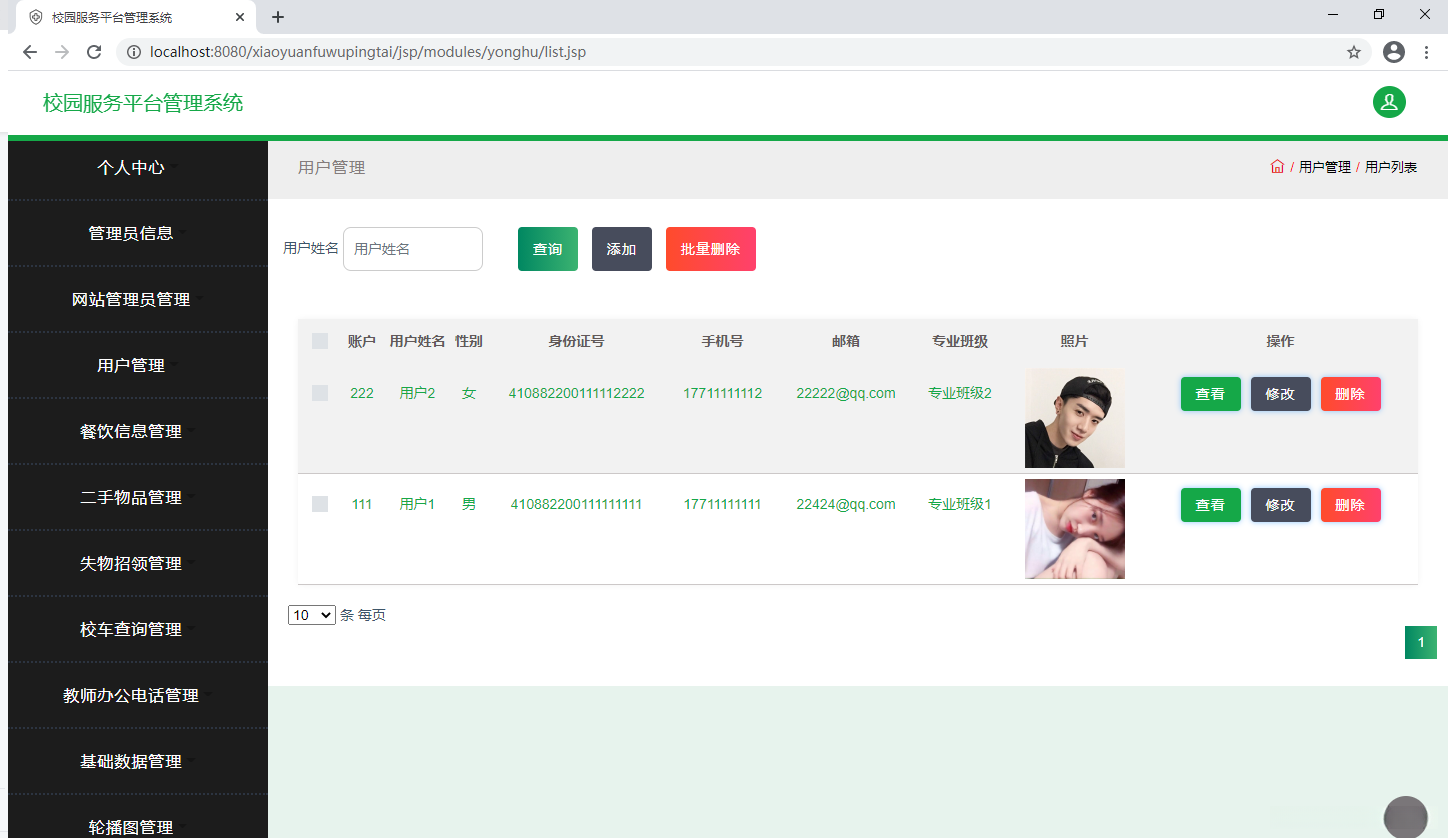Click the green 查询 search button
Screen dimensions: 1448x838
click(x=547, y=249)
